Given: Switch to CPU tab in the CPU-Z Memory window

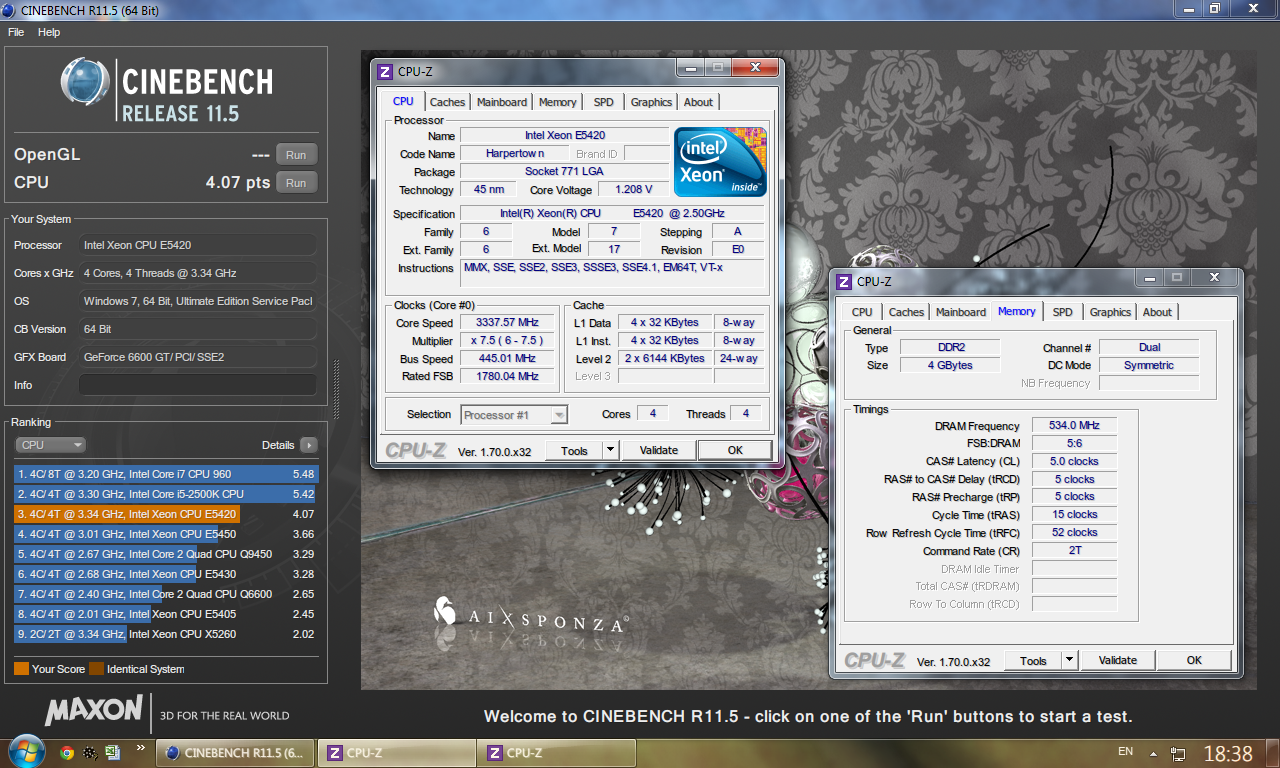Looking at the screenshot, I should click(862, 312).
